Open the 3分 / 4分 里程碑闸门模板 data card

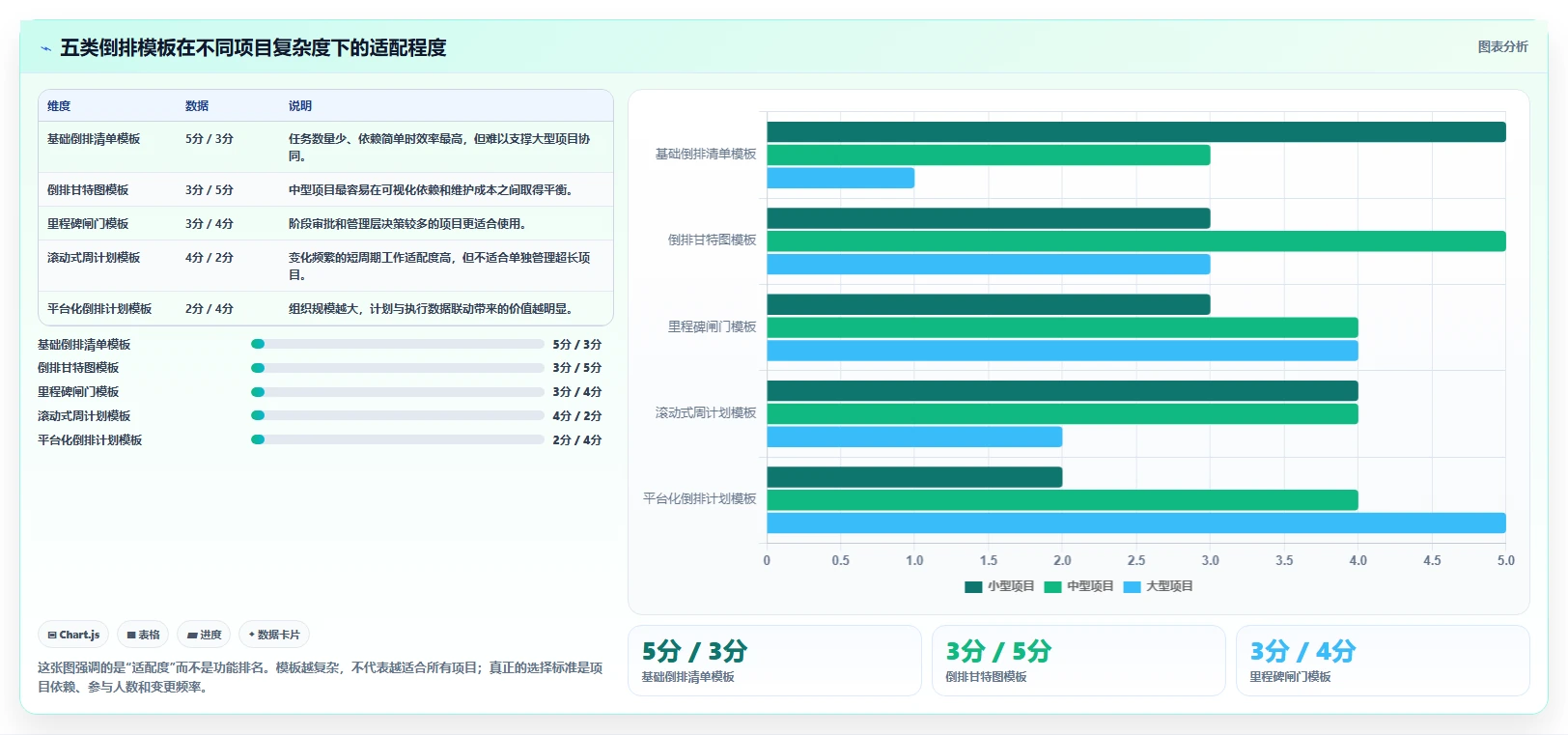pyautogui.click(x=1383, y=661)
